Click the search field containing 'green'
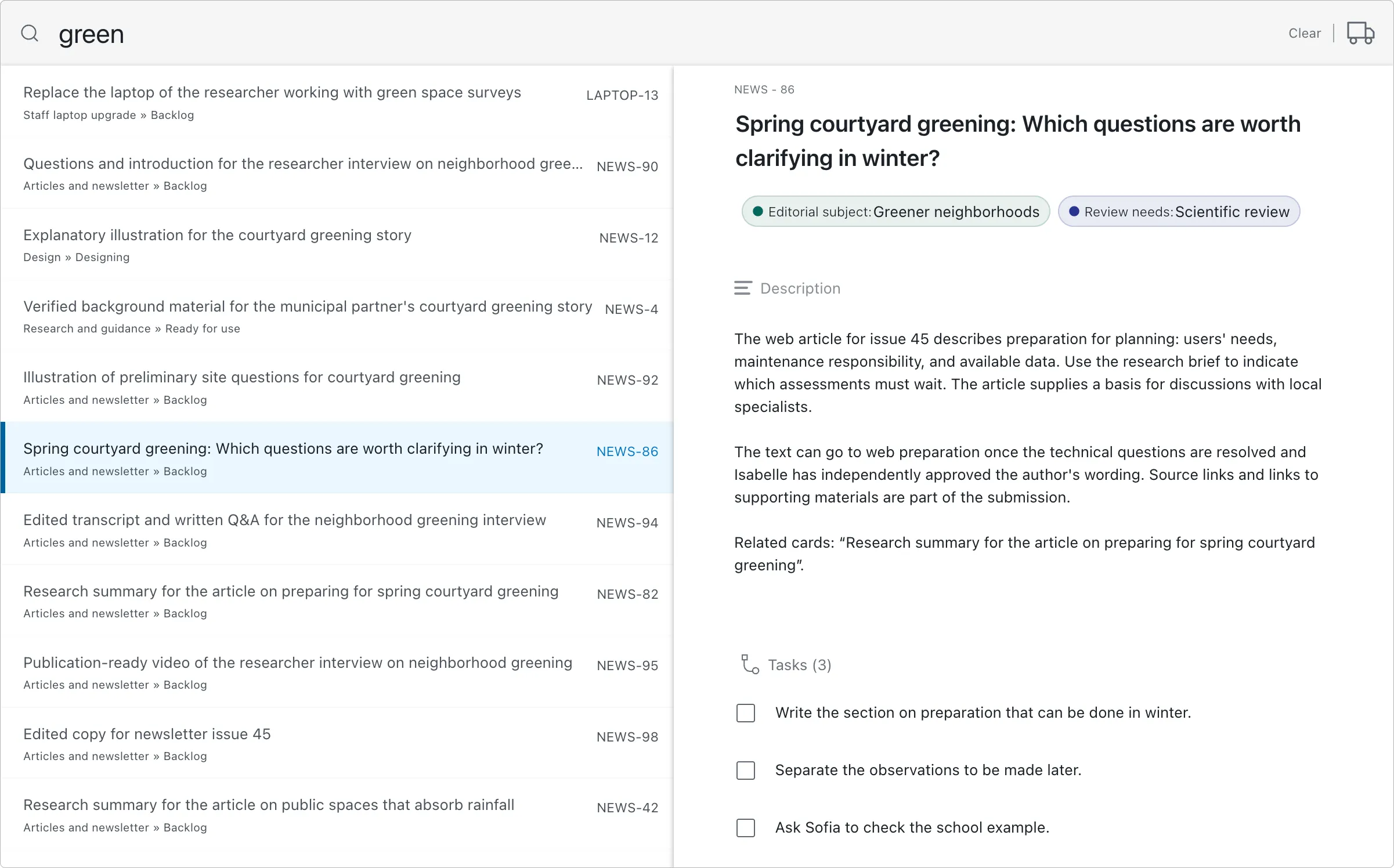 tap(638, 34)
